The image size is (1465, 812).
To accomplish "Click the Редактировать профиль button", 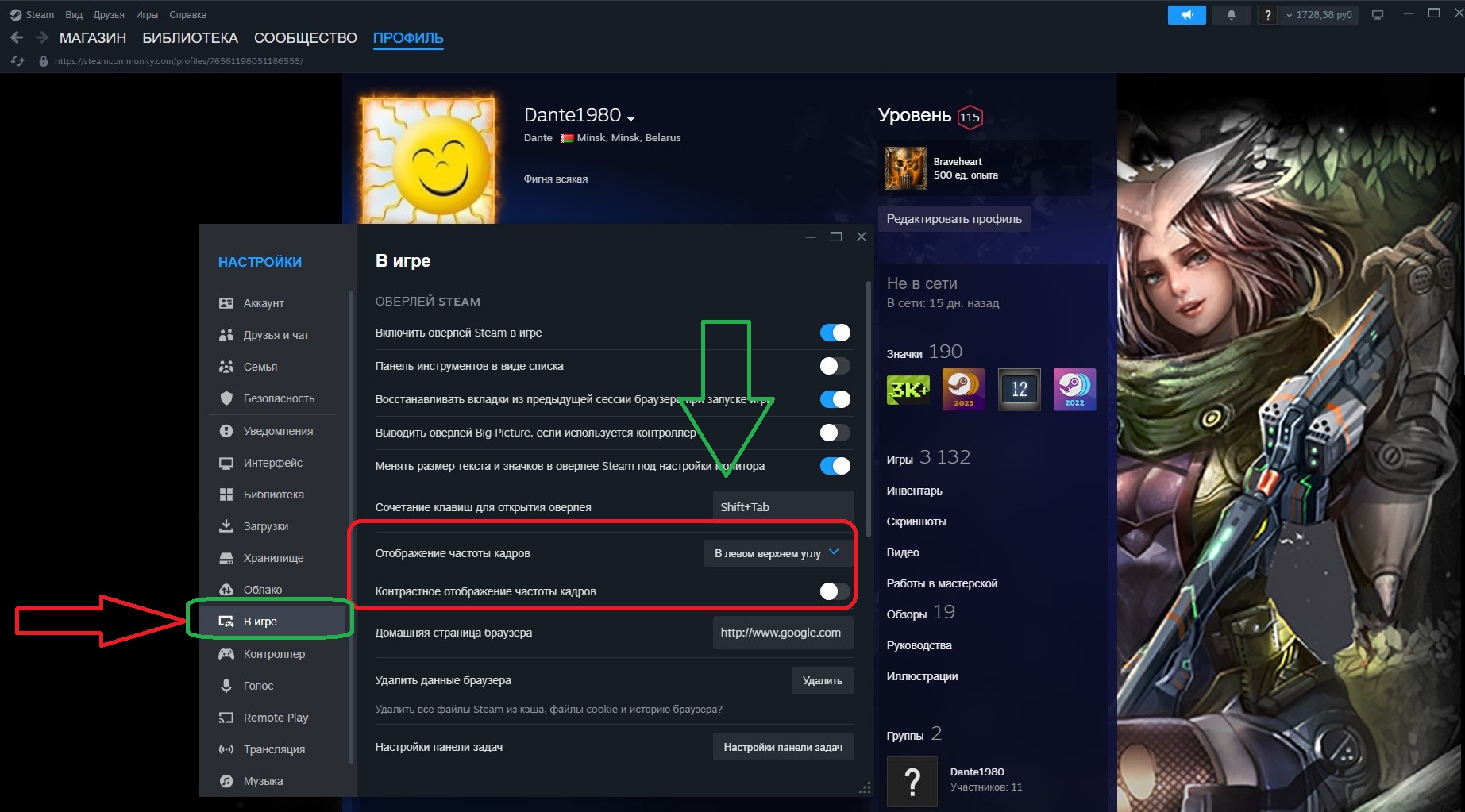I will (x=954, y=219).
